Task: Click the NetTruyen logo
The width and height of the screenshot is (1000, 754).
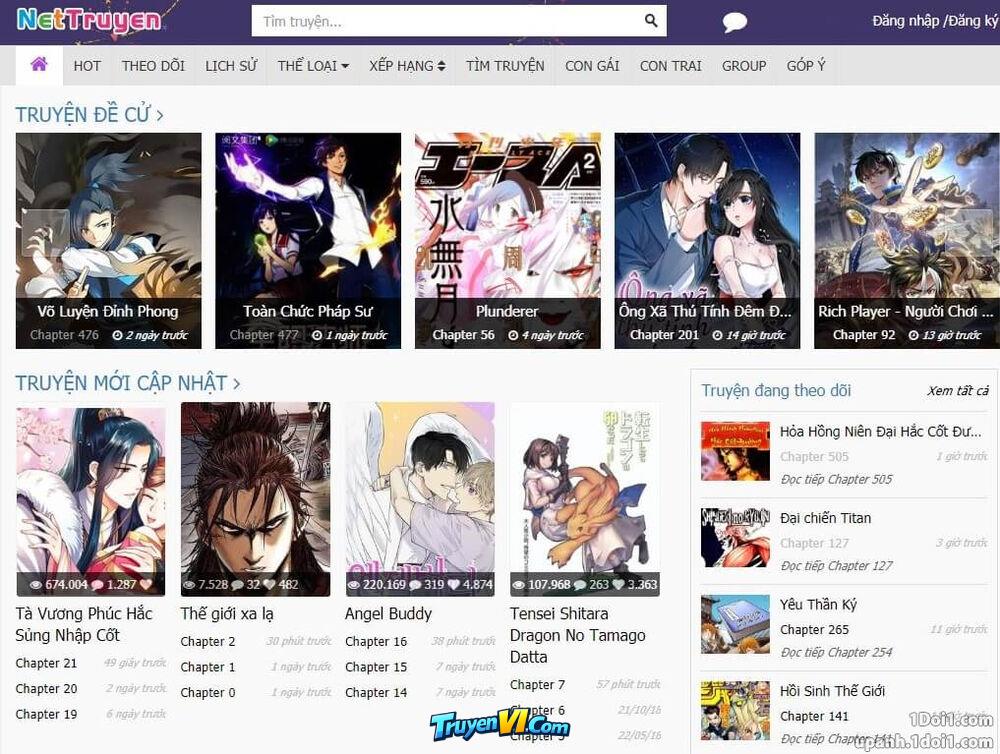Action: pos(89,20)
